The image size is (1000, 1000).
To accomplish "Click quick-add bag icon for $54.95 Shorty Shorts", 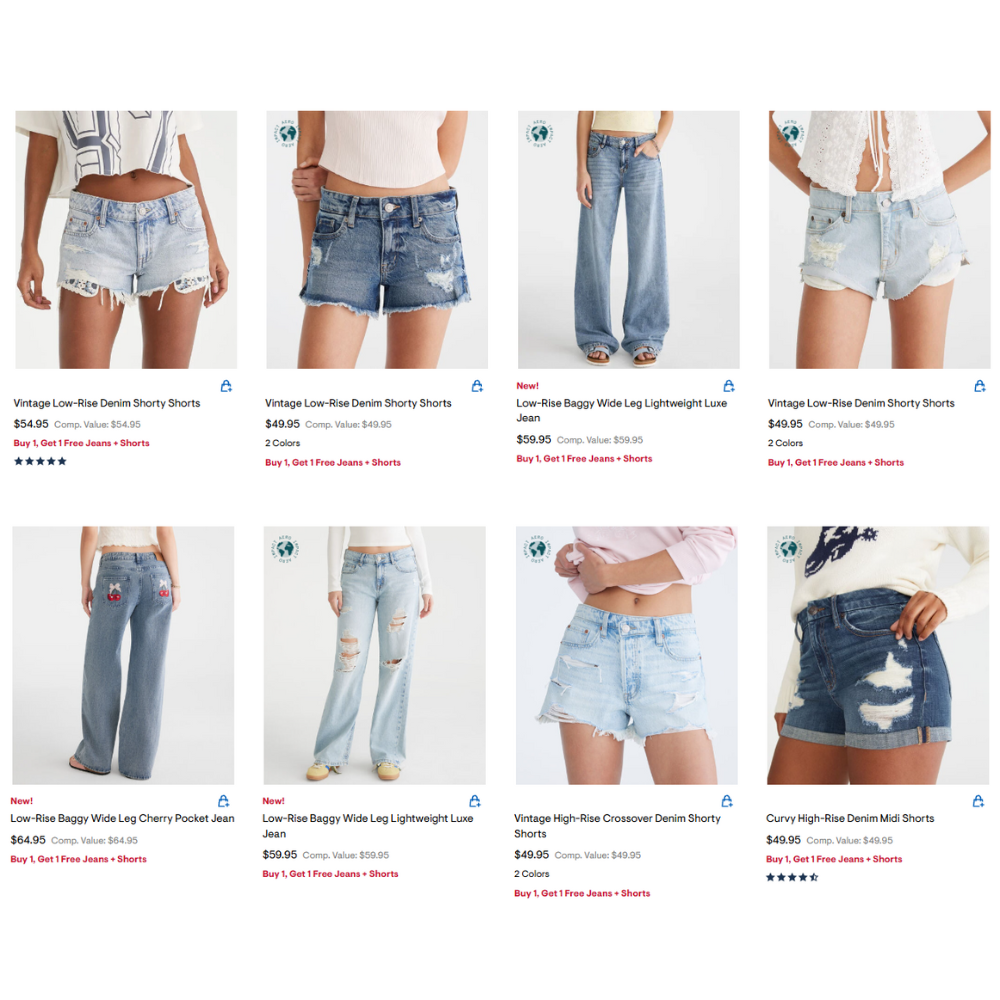I will coord(226,386).
